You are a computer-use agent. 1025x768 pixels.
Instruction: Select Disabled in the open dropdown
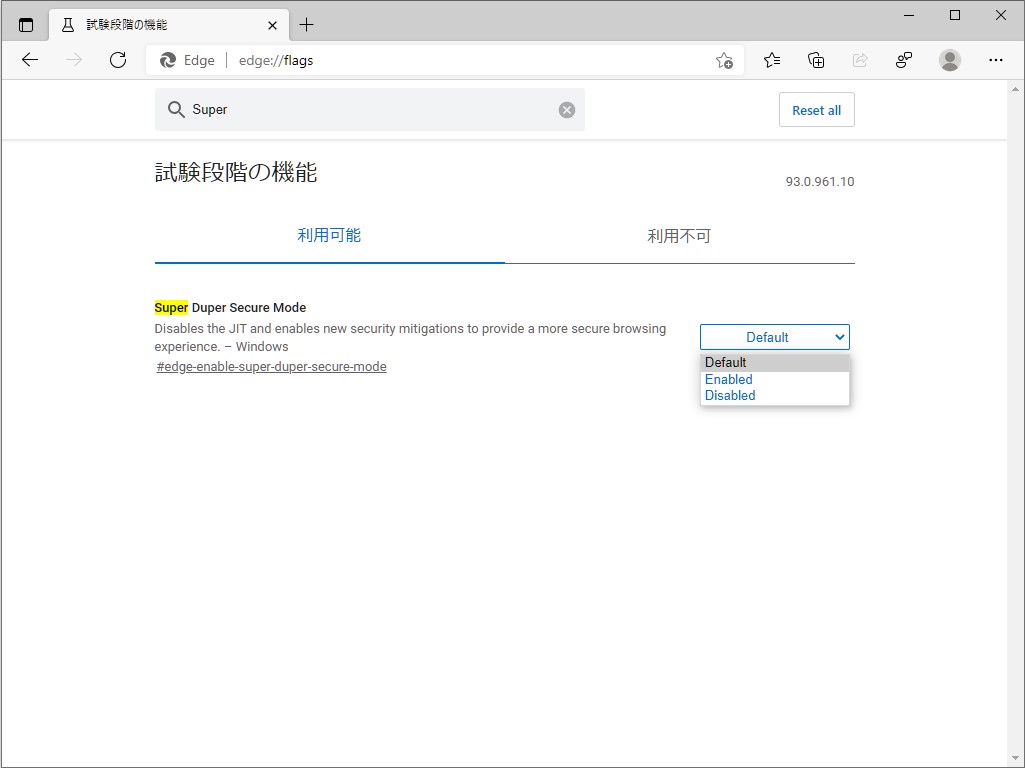(x=730, y=396)
